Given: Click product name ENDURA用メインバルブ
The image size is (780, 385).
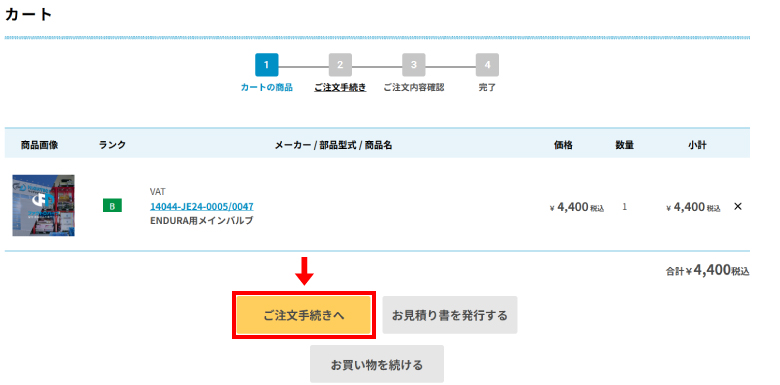Looking at the screenshot, I should point(201,221).
